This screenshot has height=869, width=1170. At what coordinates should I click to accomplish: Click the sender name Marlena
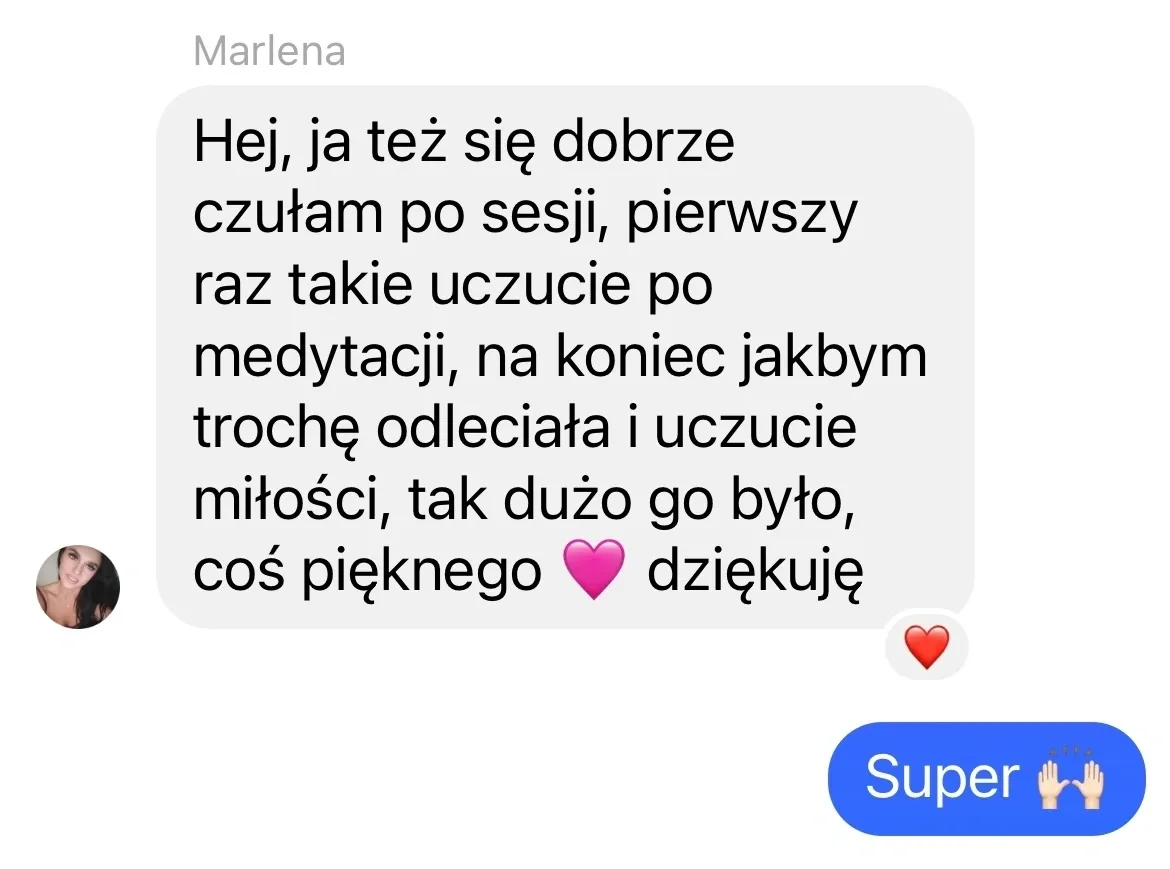click(x=269, y=51)
